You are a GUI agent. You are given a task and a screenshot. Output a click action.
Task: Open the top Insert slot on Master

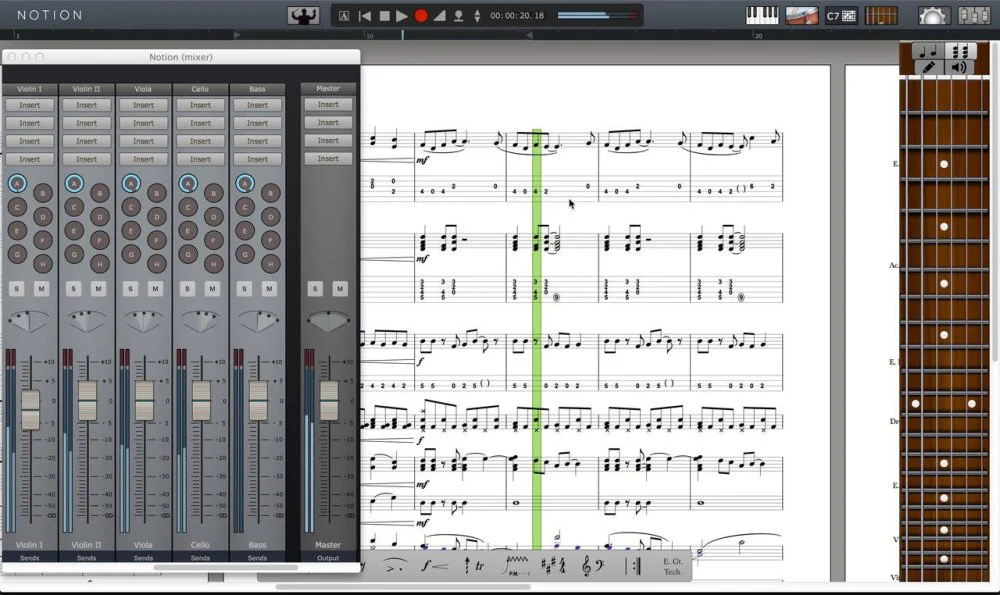[x=328, y=105]
